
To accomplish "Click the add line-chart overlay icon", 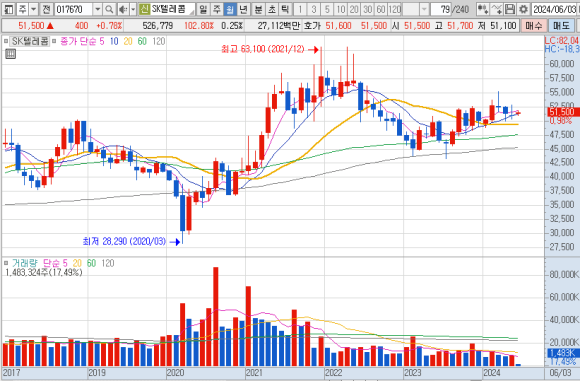I will point(496,9).
